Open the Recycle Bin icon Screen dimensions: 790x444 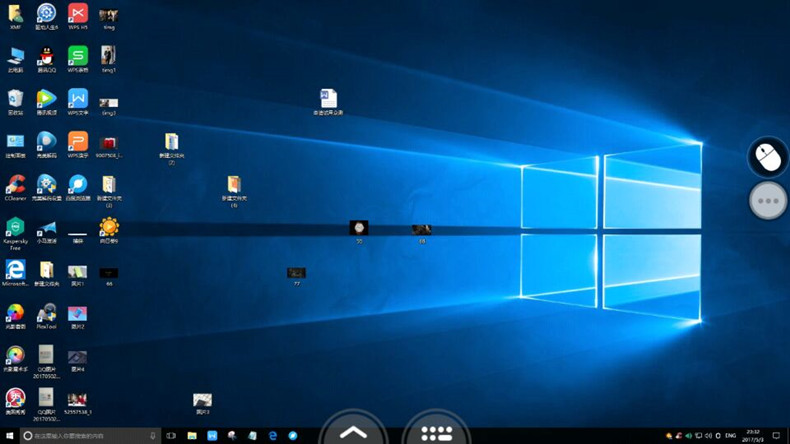pos(15,99)
